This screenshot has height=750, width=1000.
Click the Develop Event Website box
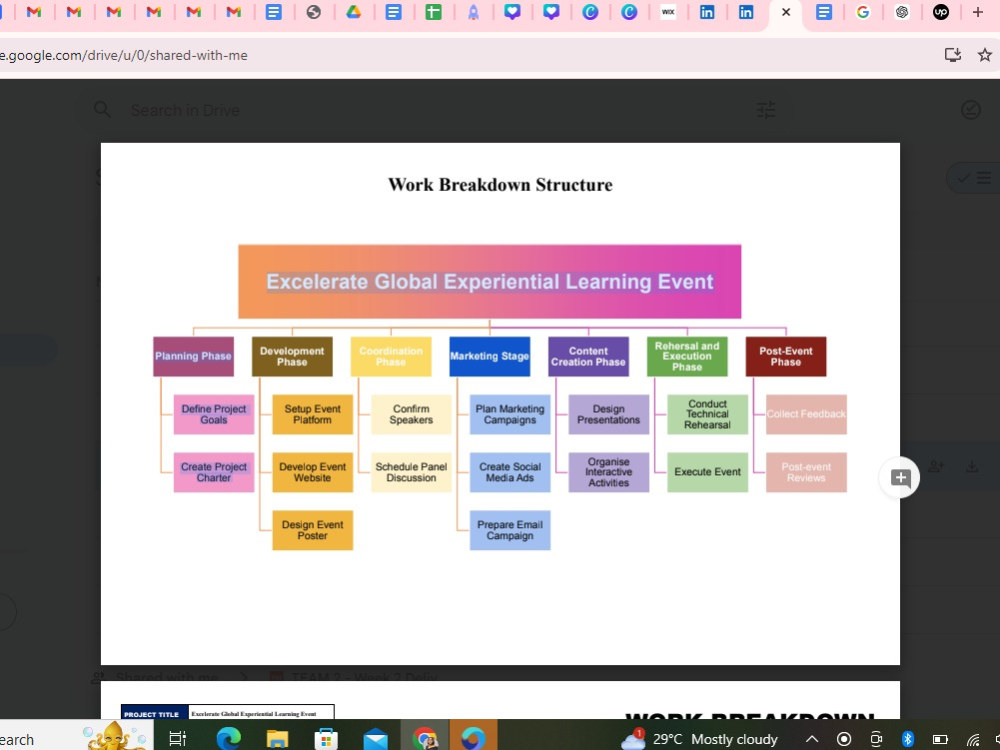[x=312, y=472]
